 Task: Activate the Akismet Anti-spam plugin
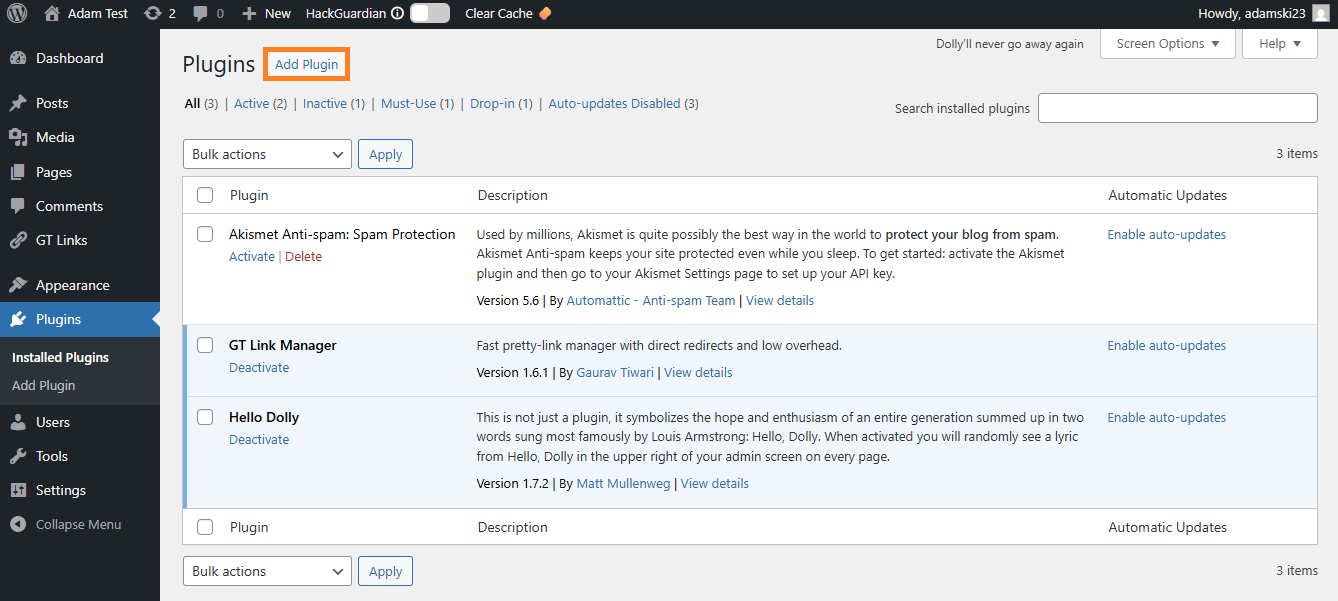click(251, 256)
